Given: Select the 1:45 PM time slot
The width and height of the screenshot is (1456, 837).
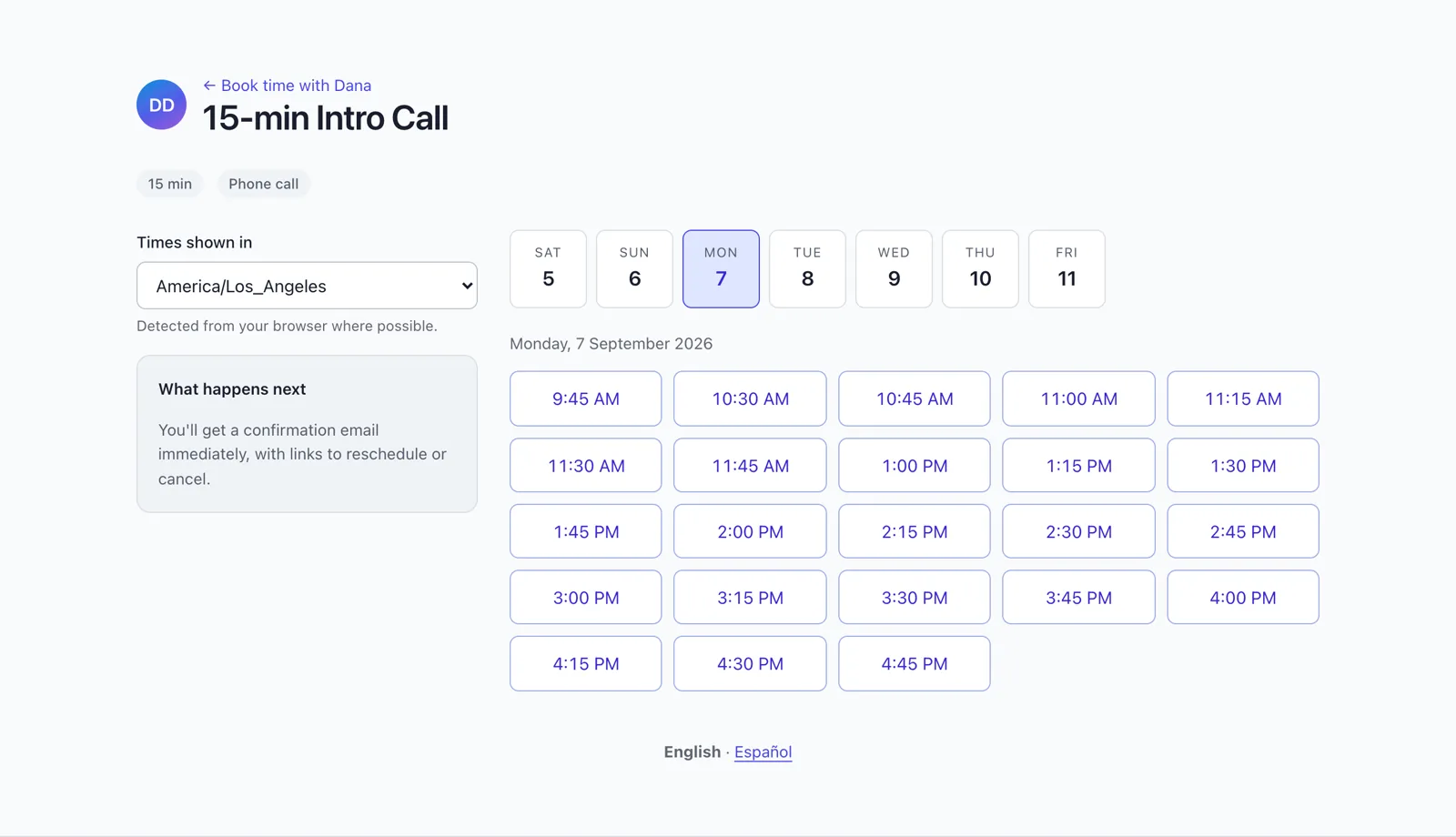Looking at the screenshot, I should pos(586,531).
